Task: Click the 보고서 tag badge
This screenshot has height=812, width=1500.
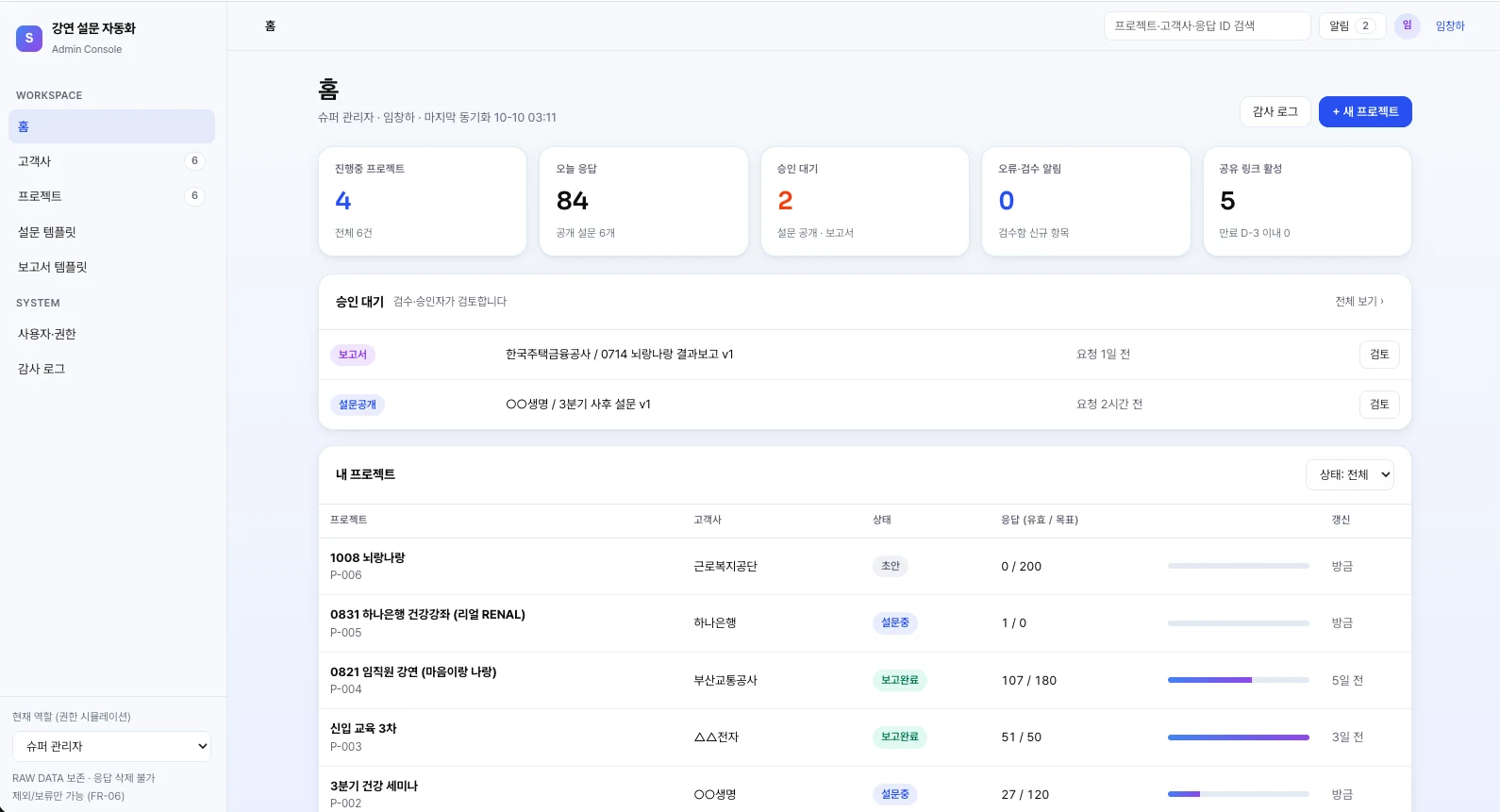Action: tap(353, 355)
